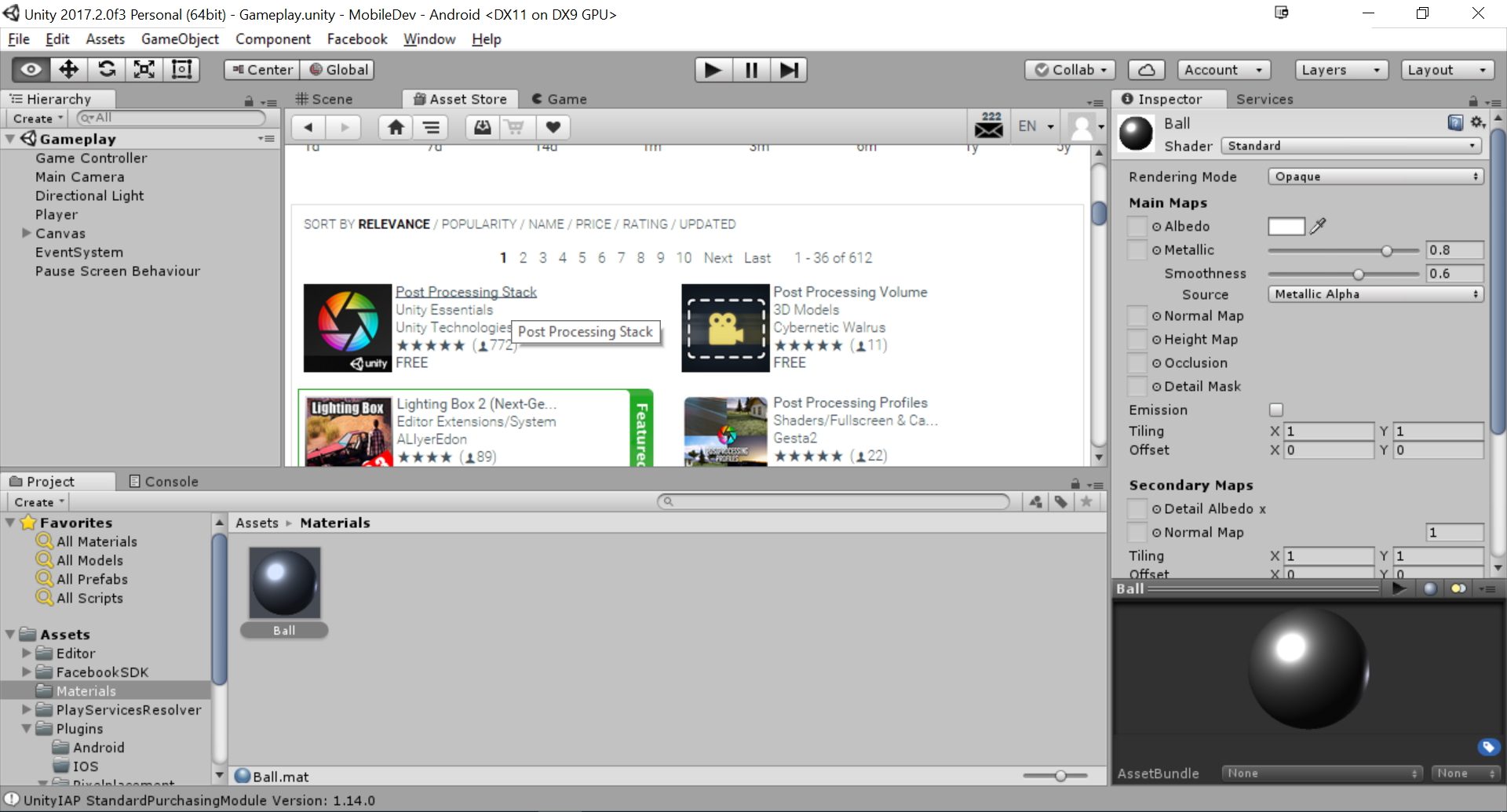Viewport: 1507px width, 812px height.
Task: Expand the Canvas hierarchy item
Action: [x=27, y=233]
